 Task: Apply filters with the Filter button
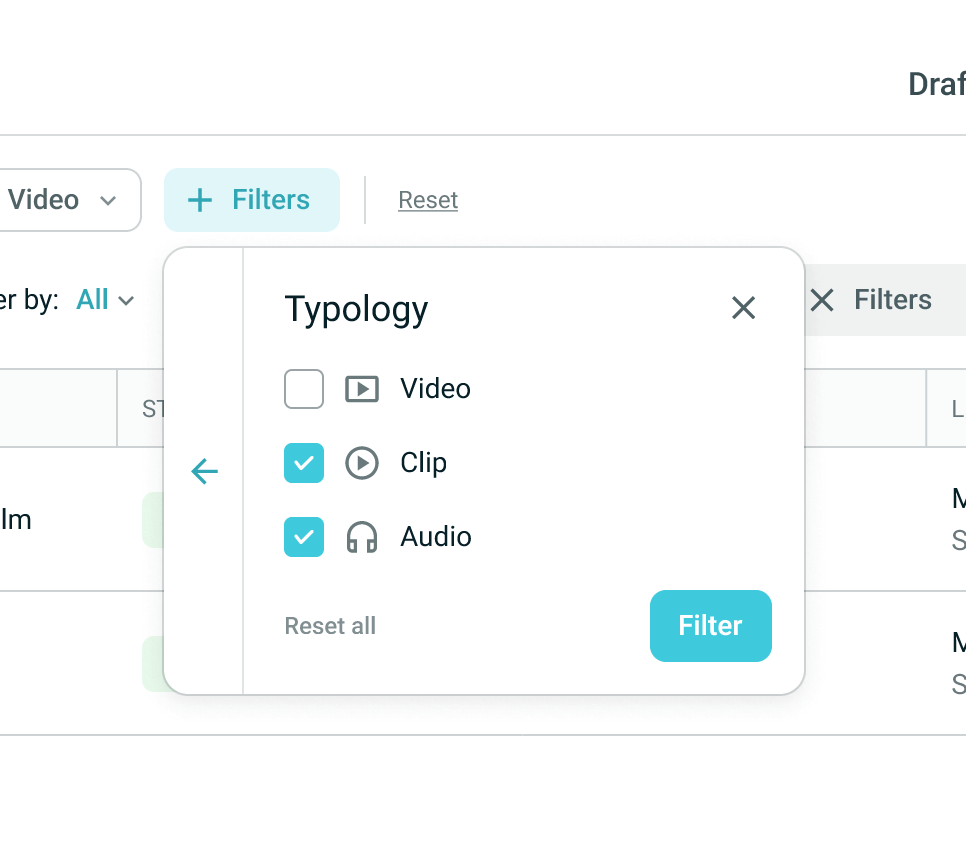pyautogui.click(x=710, y=626)
